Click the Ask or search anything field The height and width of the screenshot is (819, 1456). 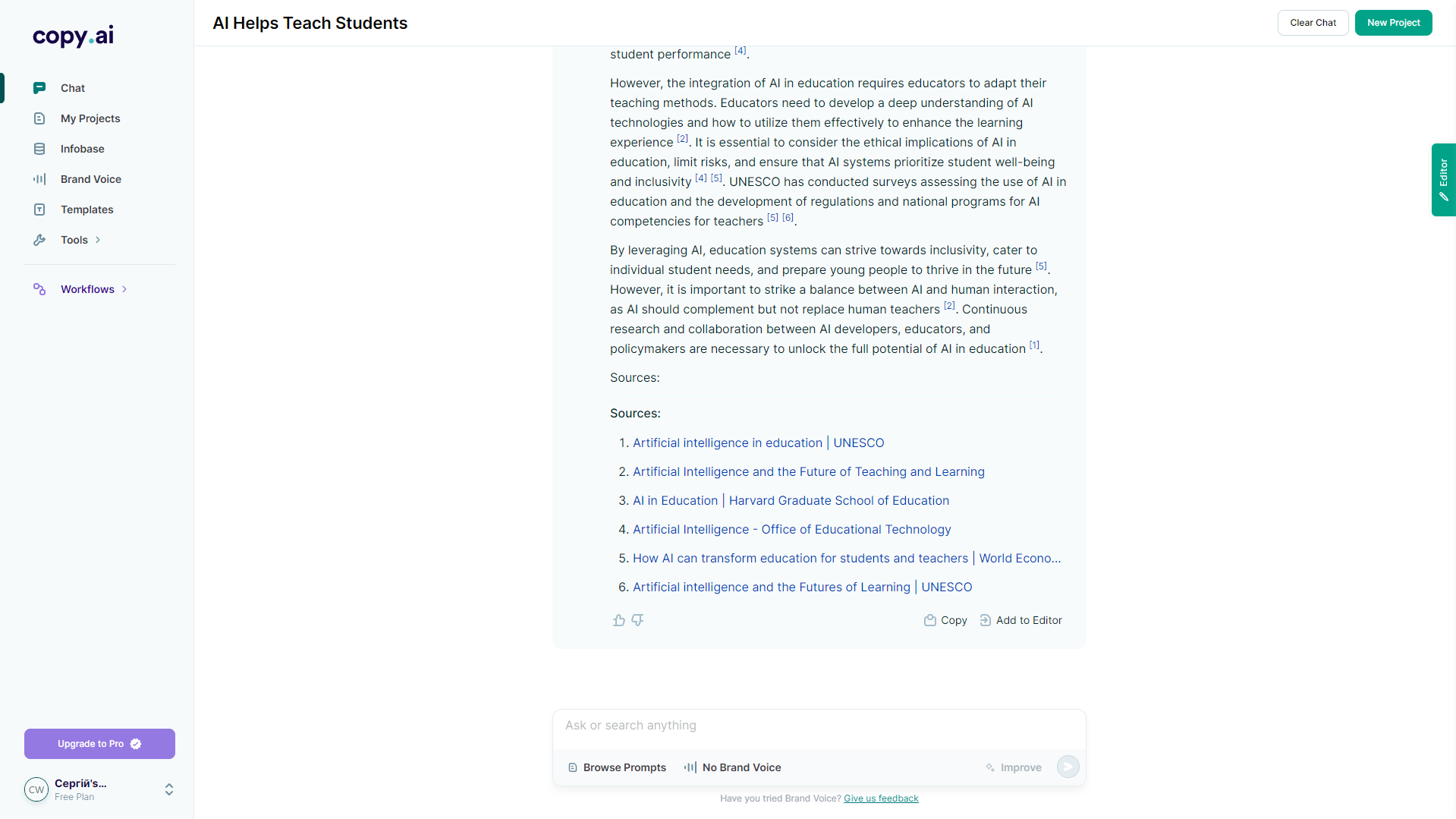[819, 726]
